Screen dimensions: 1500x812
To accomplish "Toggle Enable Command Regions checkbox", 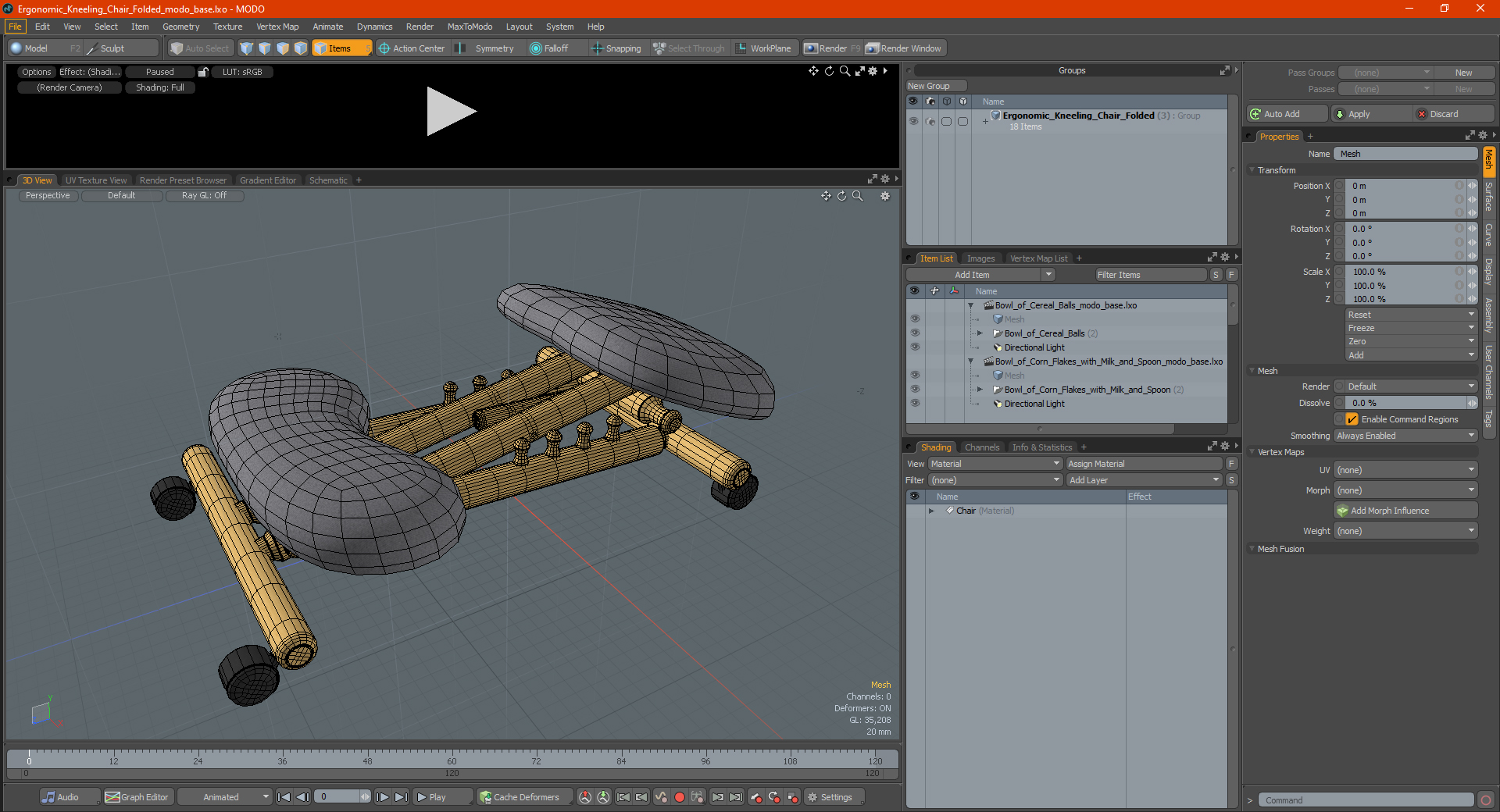I will [1352, 419].
